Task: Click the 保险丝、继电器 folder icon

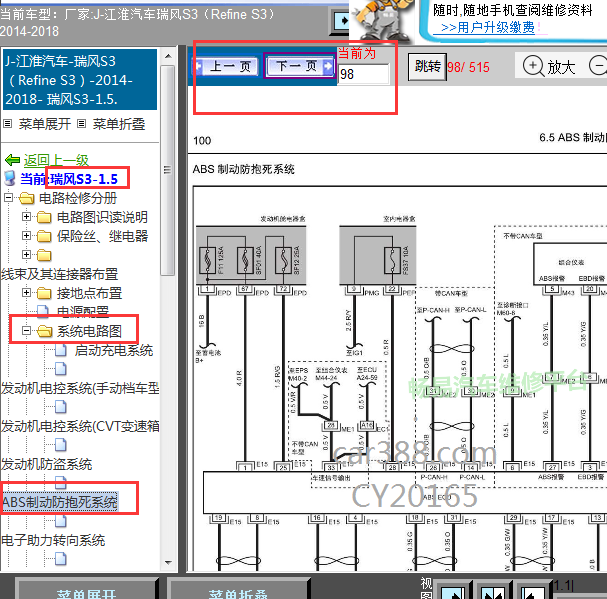Action: (x=44, y=236)
